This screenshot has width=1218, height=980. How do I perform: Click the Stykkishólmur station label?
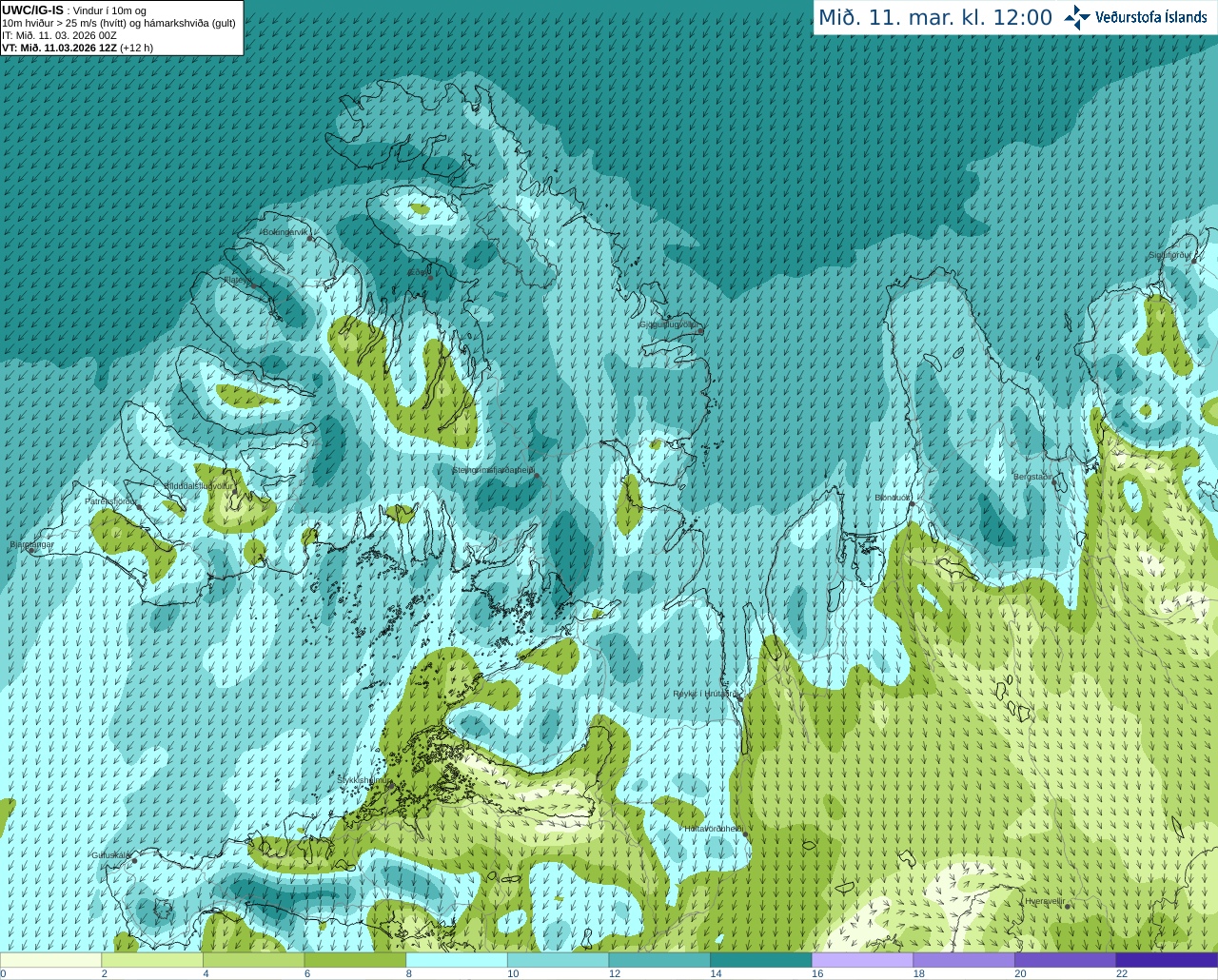point(362,780)
